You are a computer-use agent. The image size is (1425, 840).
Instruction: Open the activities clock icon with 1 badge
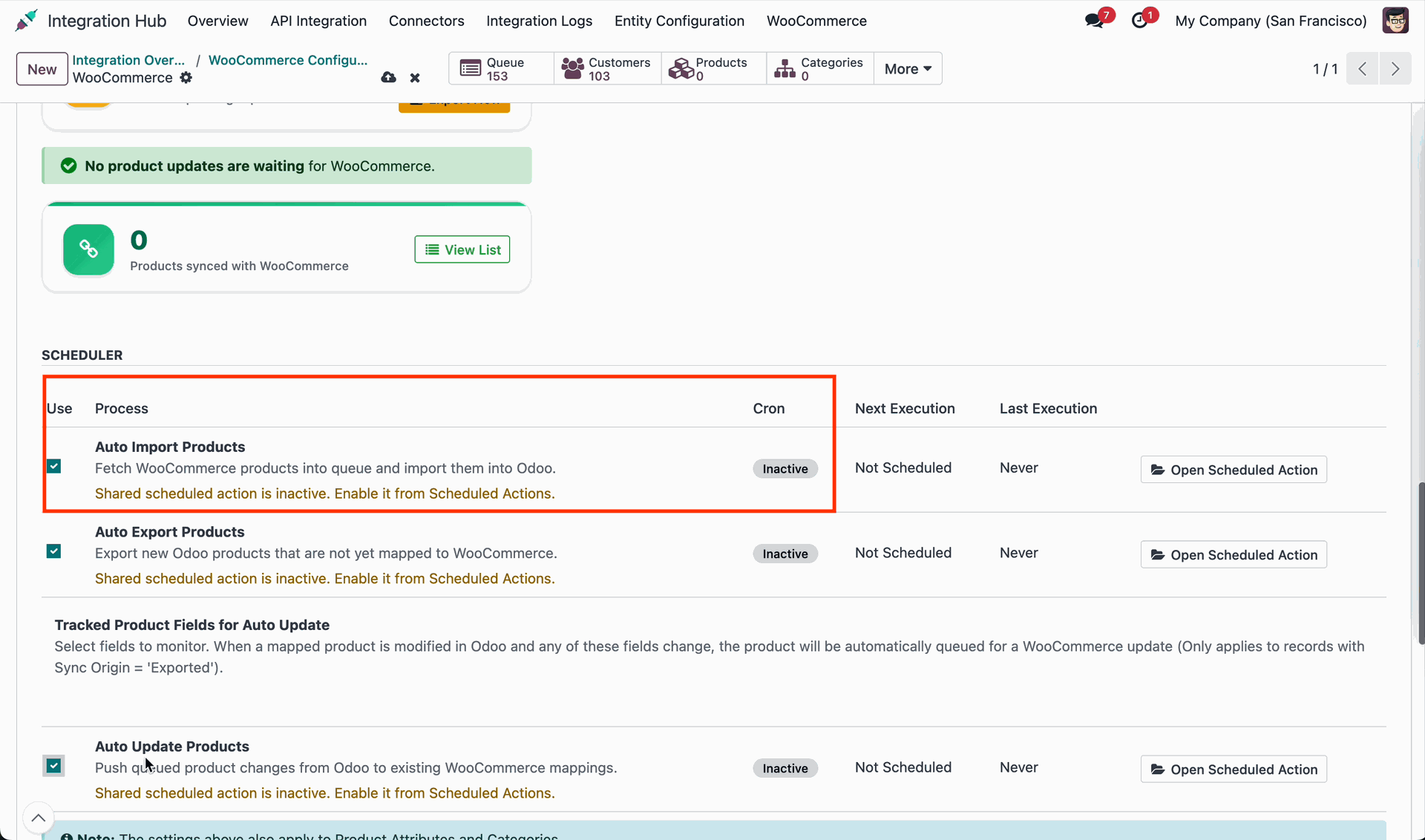[1140, 21]
